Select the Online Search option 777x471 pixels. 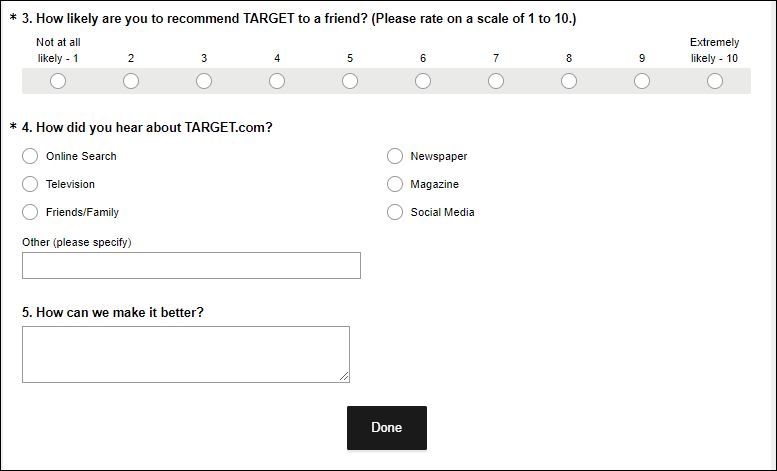(30, 156)
